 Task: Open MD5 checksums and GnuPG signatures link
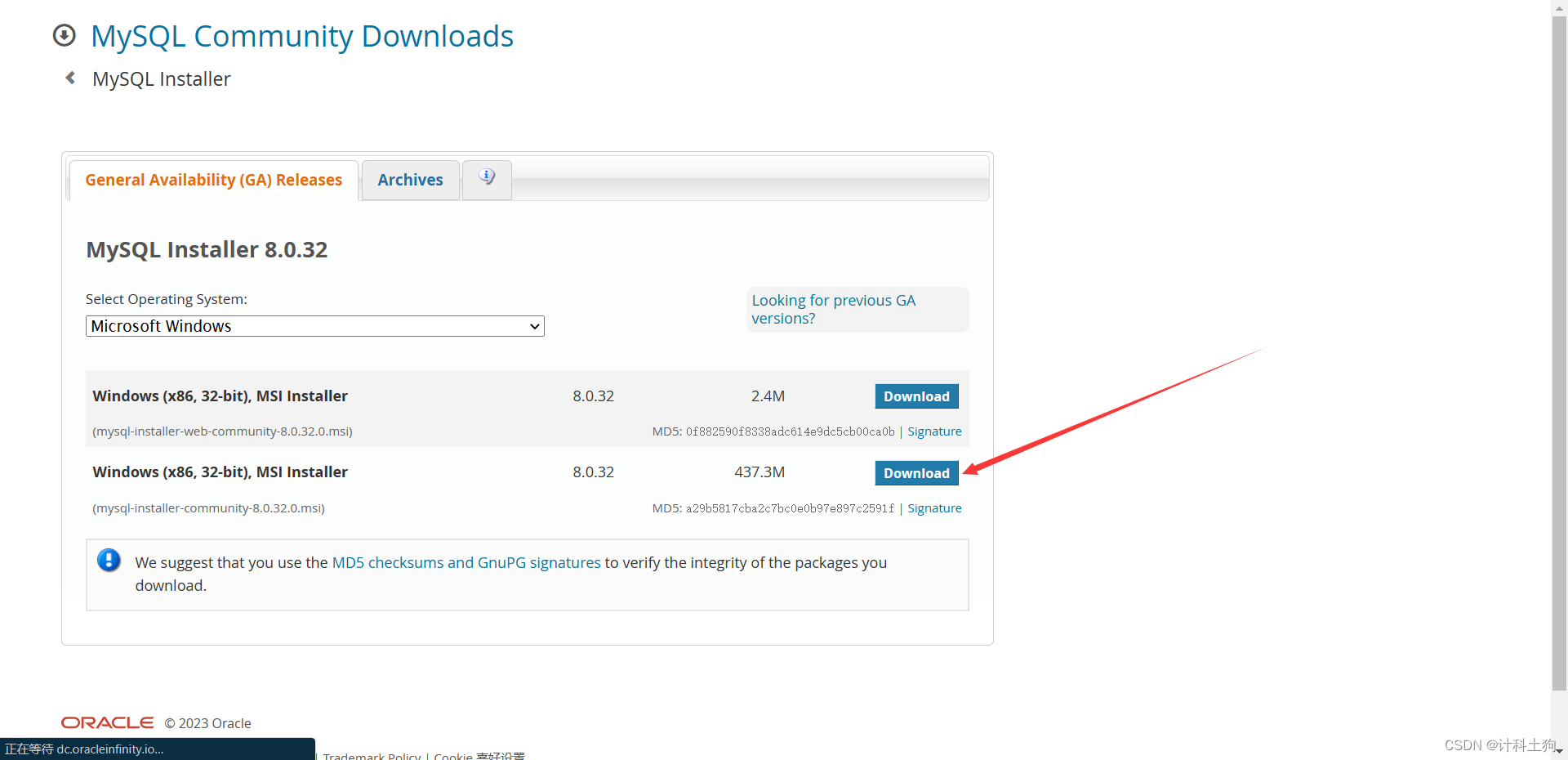pos(466,562)
